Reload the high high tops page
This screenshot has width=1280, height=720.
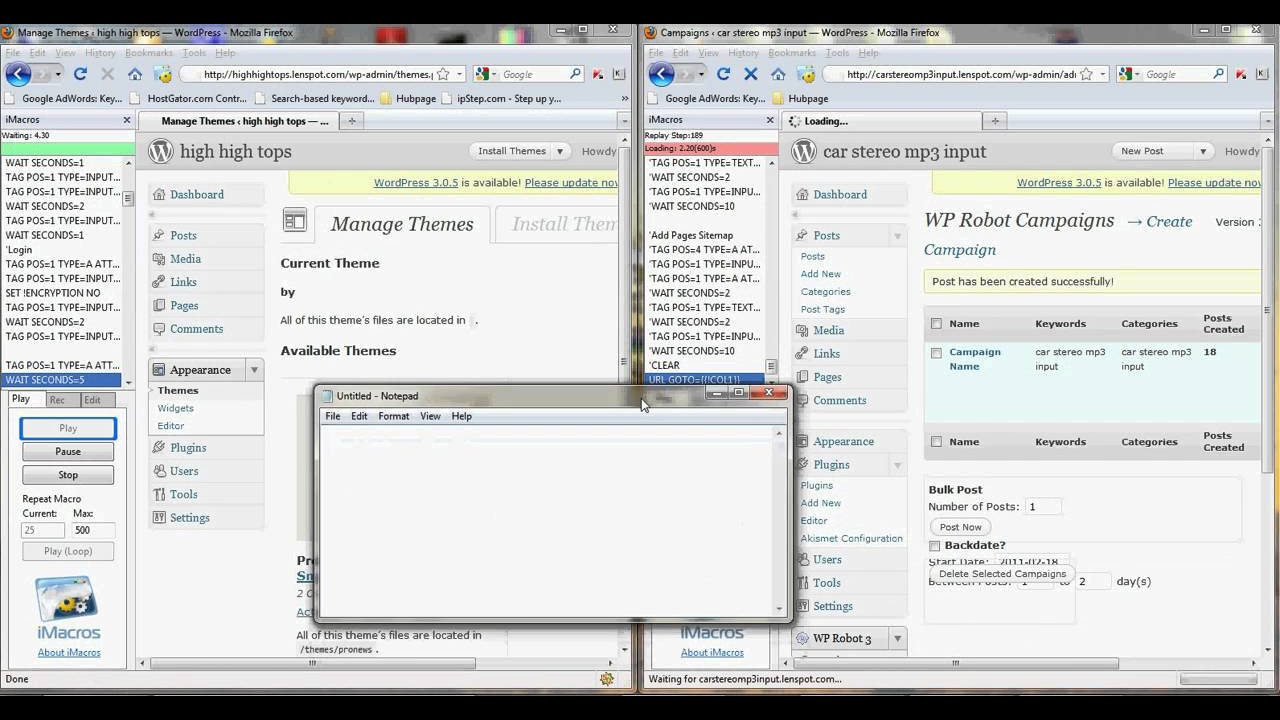tap(80, 74)
